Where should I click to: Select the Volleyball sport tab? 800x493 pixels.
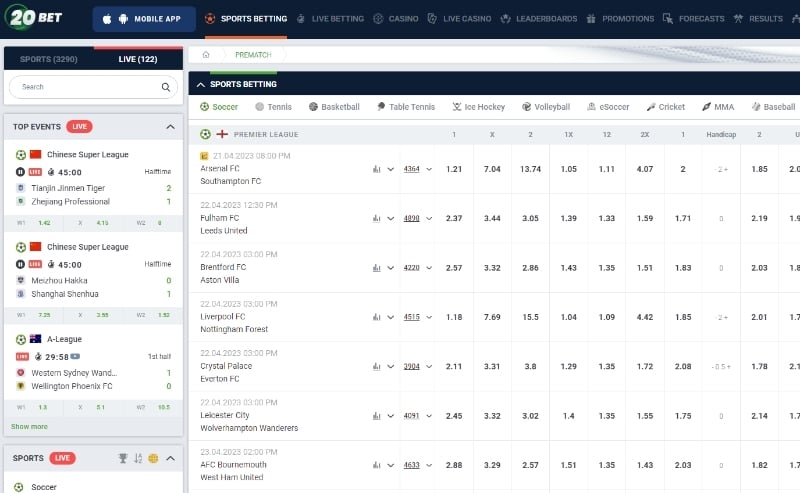pos(546,107)
